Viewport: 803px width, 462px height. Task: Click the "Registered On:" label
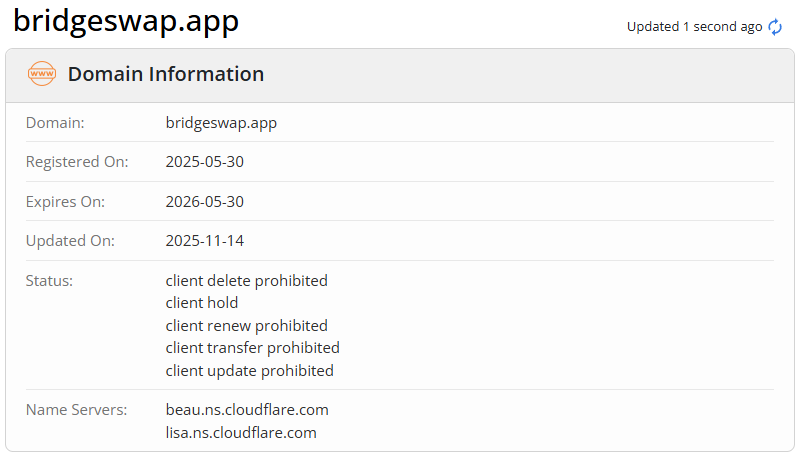point(74,162)
